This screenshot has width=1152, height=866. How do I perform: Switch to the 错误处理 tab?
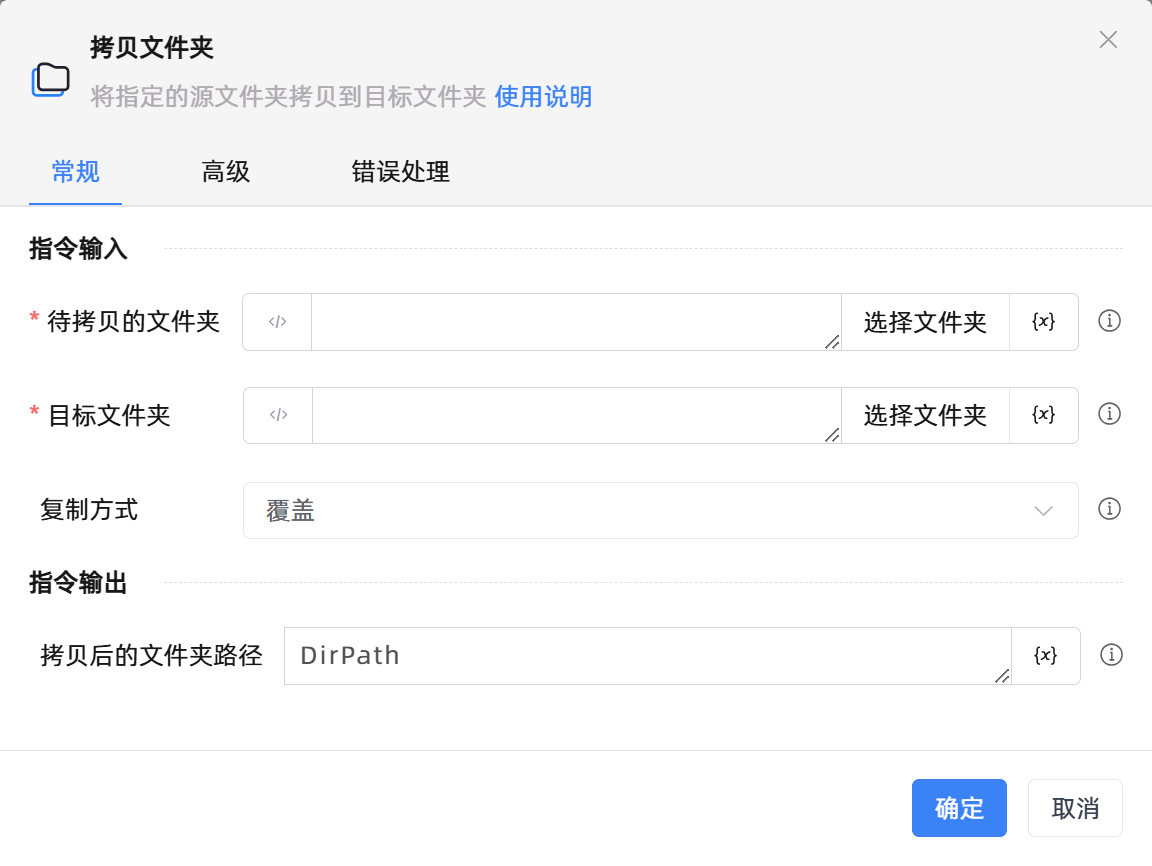coord(400,172)
